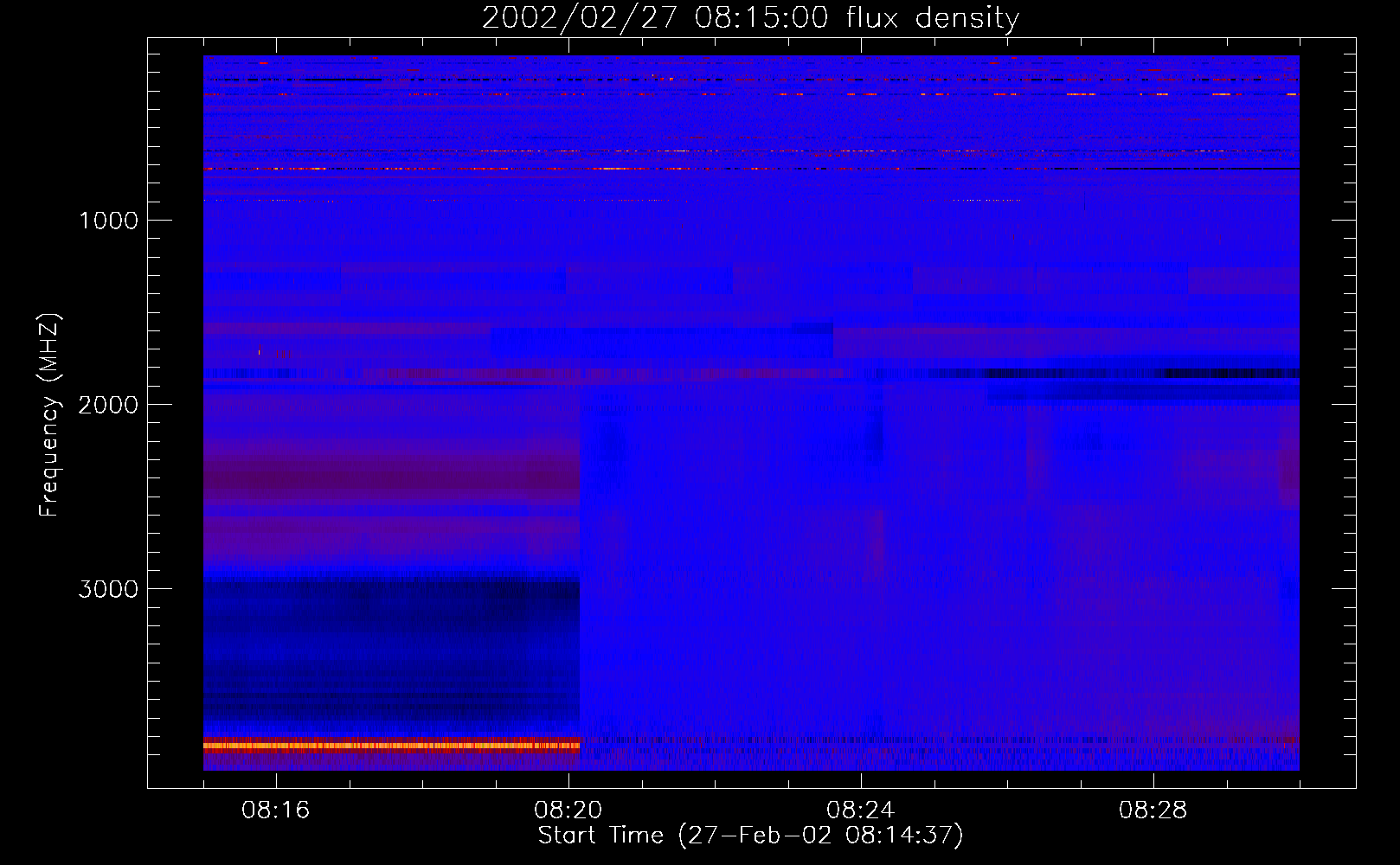Click the "Start Time (27-Feb-02 08:14:37)" label

(750, 836)
